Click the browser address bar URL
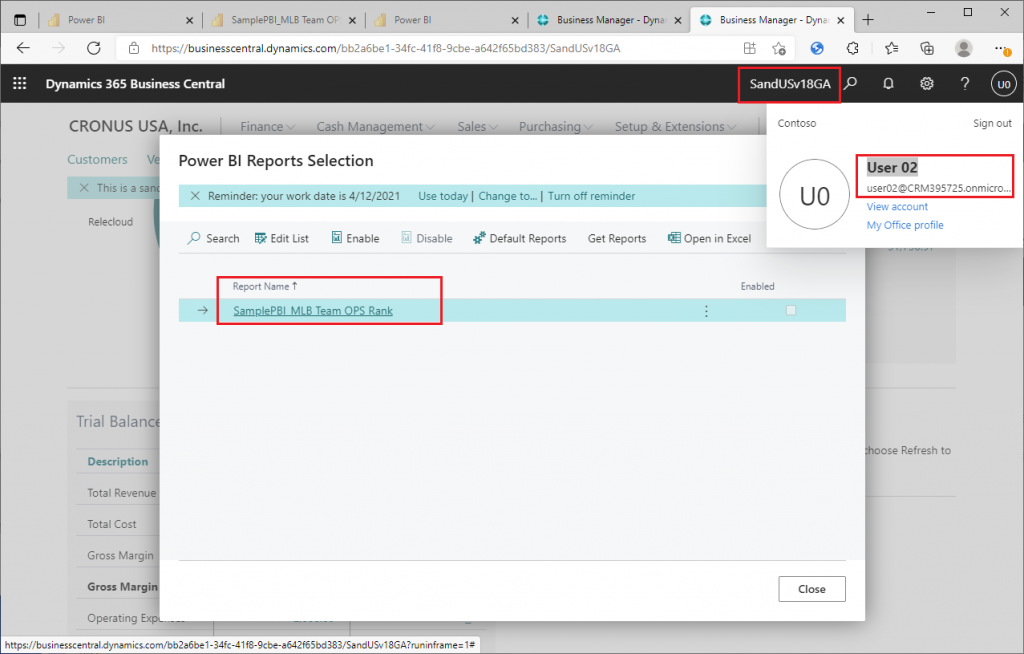This screenshot has width=1024, height=654. [x=385, y=48]
